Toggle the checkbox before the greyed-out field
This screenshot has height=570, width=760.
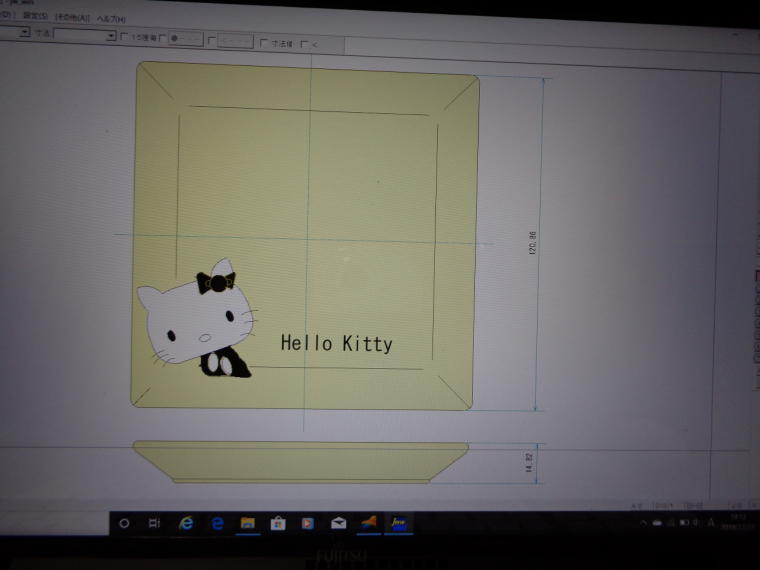tap(211, 40)
